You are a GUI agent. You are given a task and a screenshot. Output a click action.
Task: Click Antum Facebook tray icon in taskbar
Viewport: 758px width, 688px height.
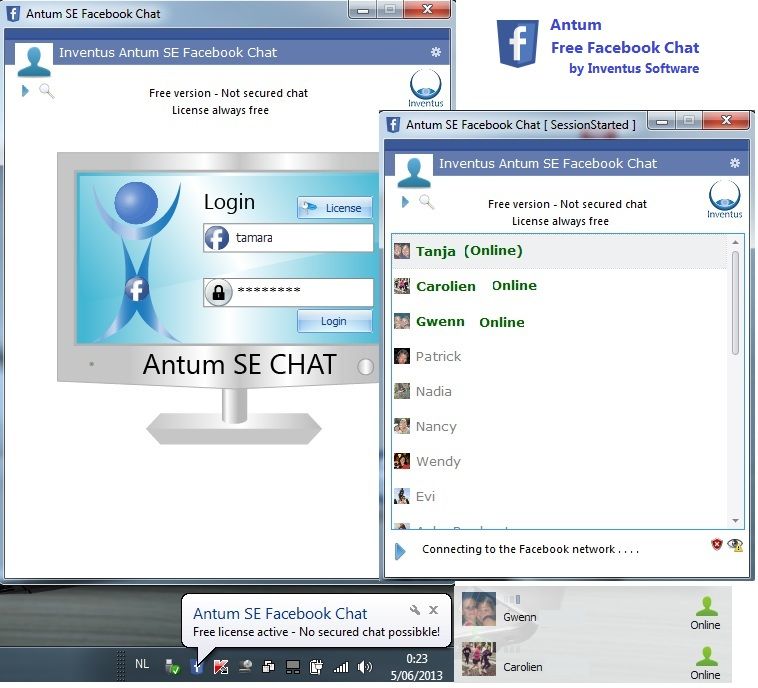[197, 667]
